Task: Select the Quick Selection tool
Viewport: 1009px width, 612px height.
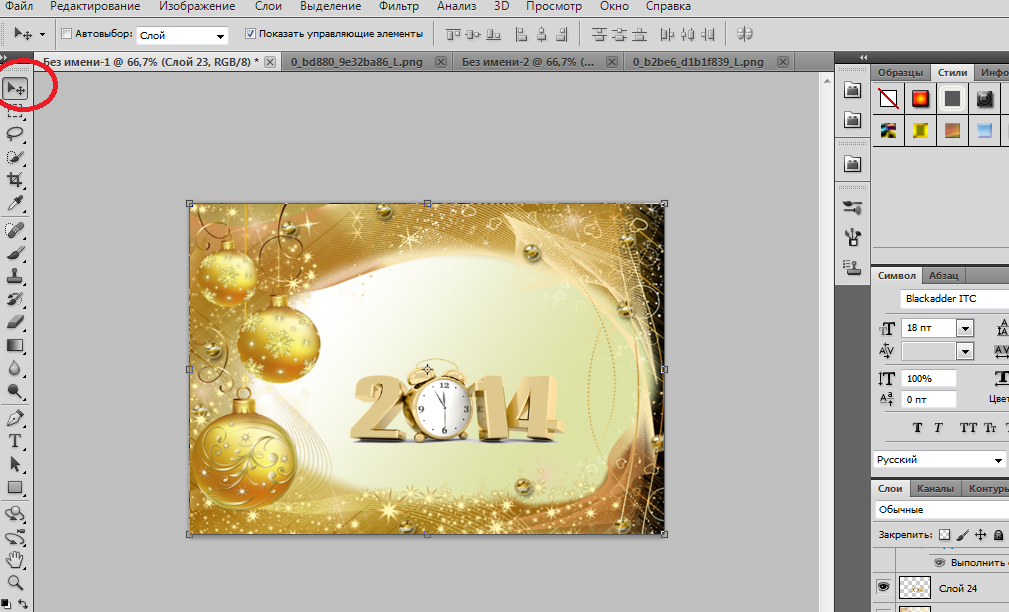Action: (15, 157)
